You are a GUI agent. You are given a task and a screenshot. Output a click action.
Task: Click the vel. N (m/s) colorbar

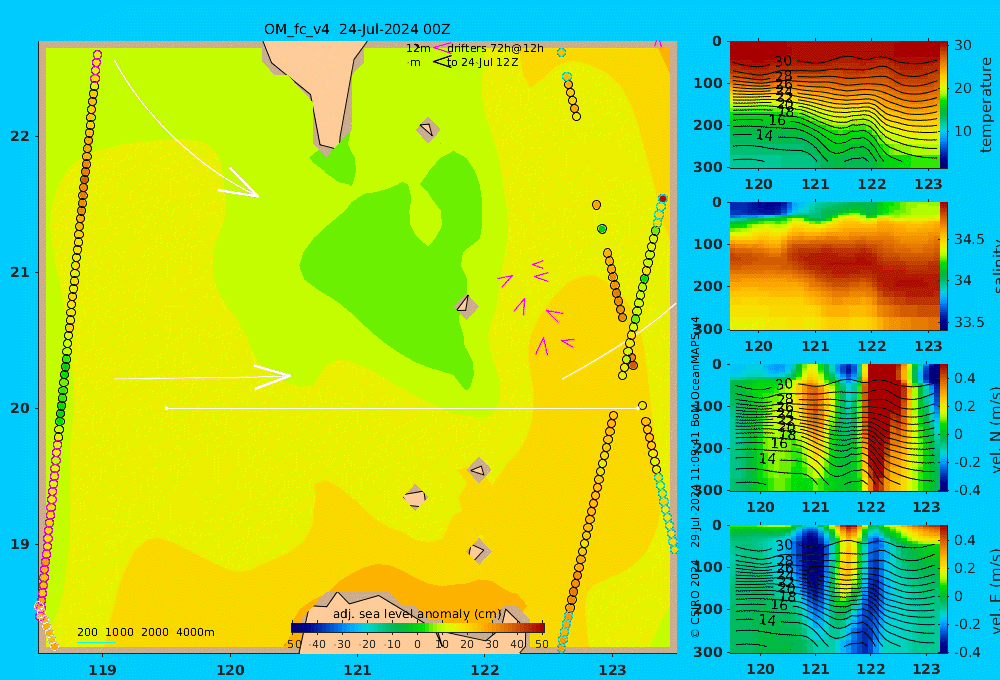(944, 427)
